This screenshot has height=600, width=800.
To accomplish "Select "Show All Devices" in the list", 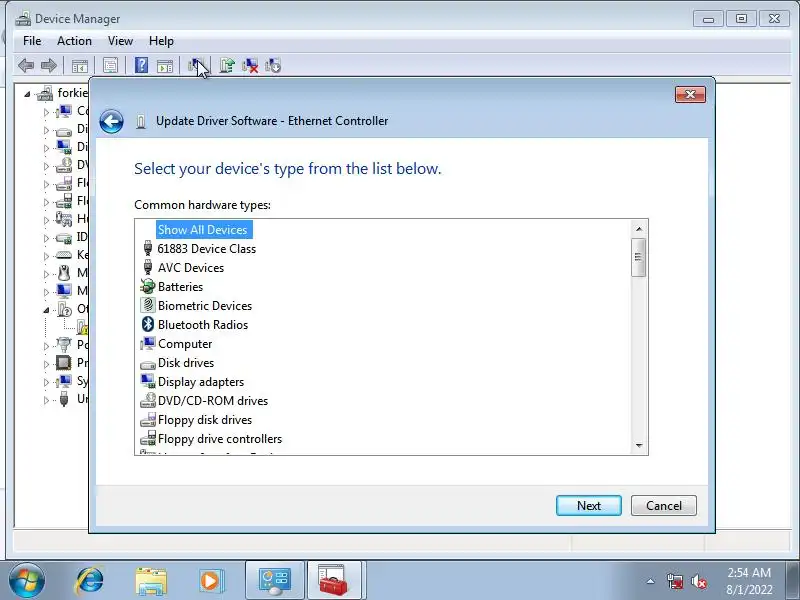I will pos(203,230).
